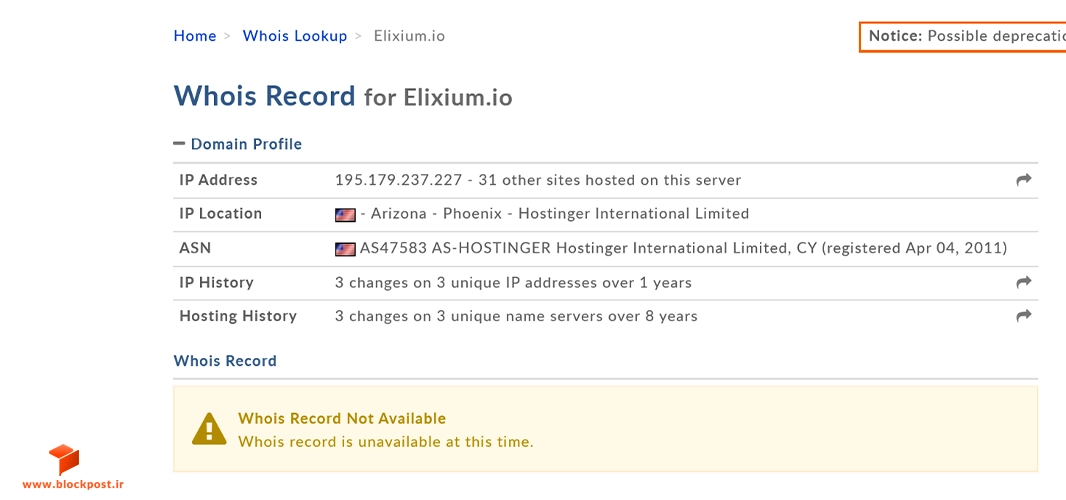Click the orange Blockpost cube logo
This screenshot has width=1066, height=500.
pyautogui.click(x=64, y=460)
